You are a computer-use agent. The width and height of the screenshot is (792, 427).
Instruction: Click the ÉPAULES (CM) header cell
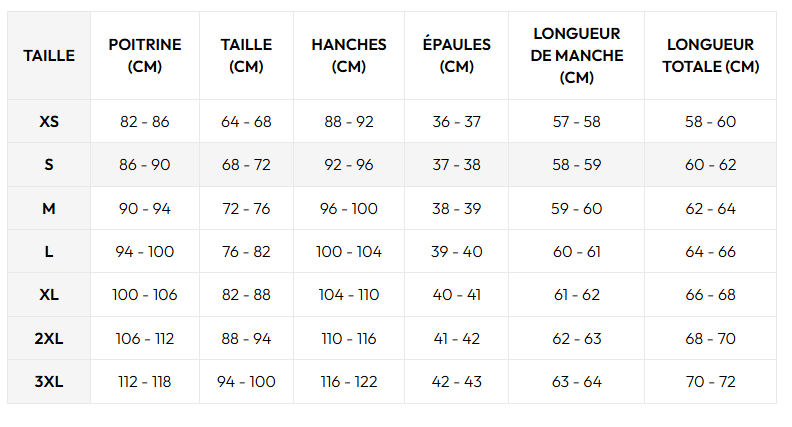coord(456,56)
